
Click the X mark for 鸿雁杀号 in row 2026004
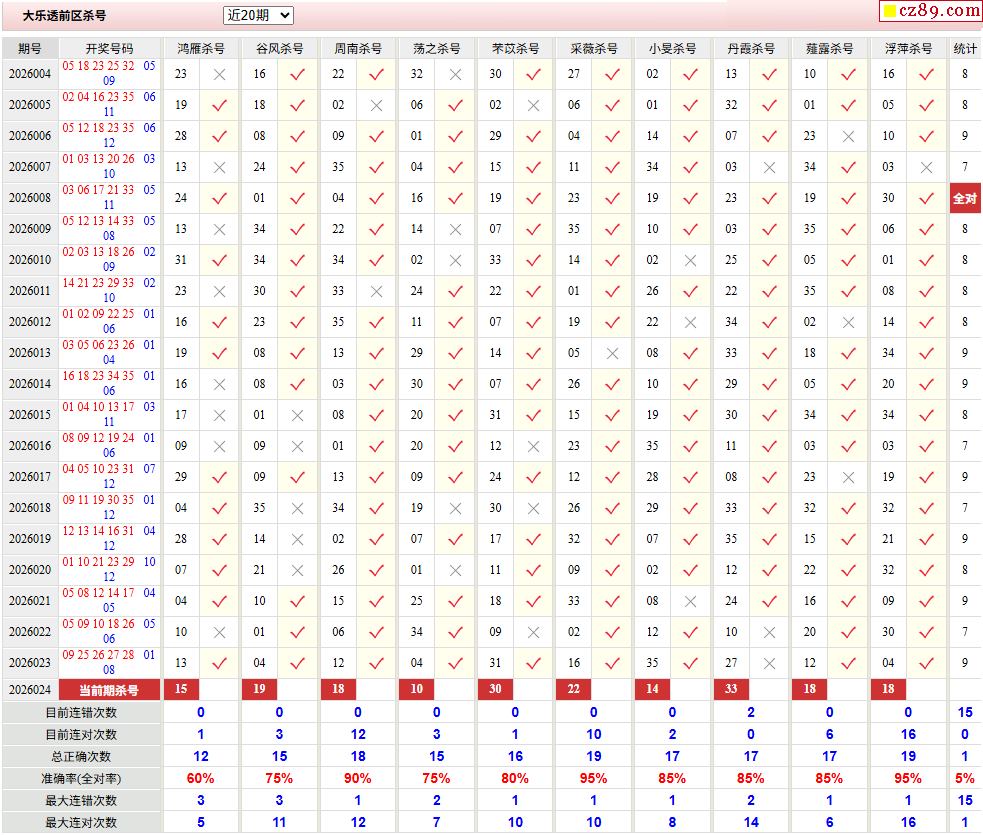219,74
